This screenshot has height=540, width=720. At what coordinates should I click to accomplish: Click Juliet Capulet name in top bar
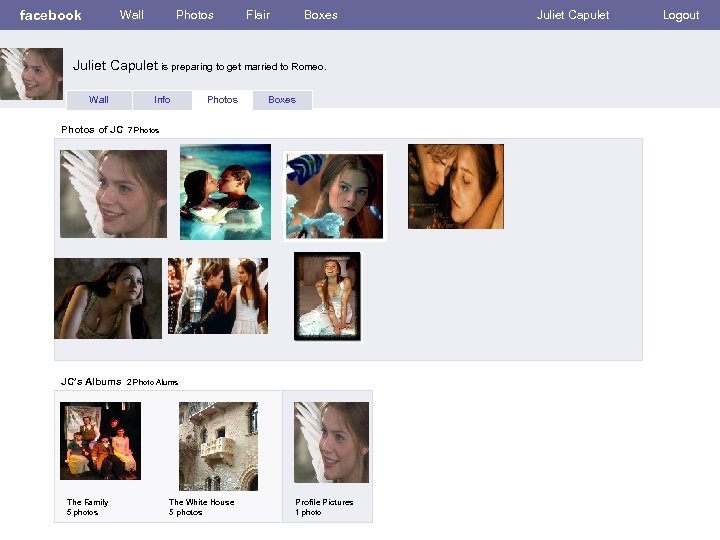pos(573,15)
